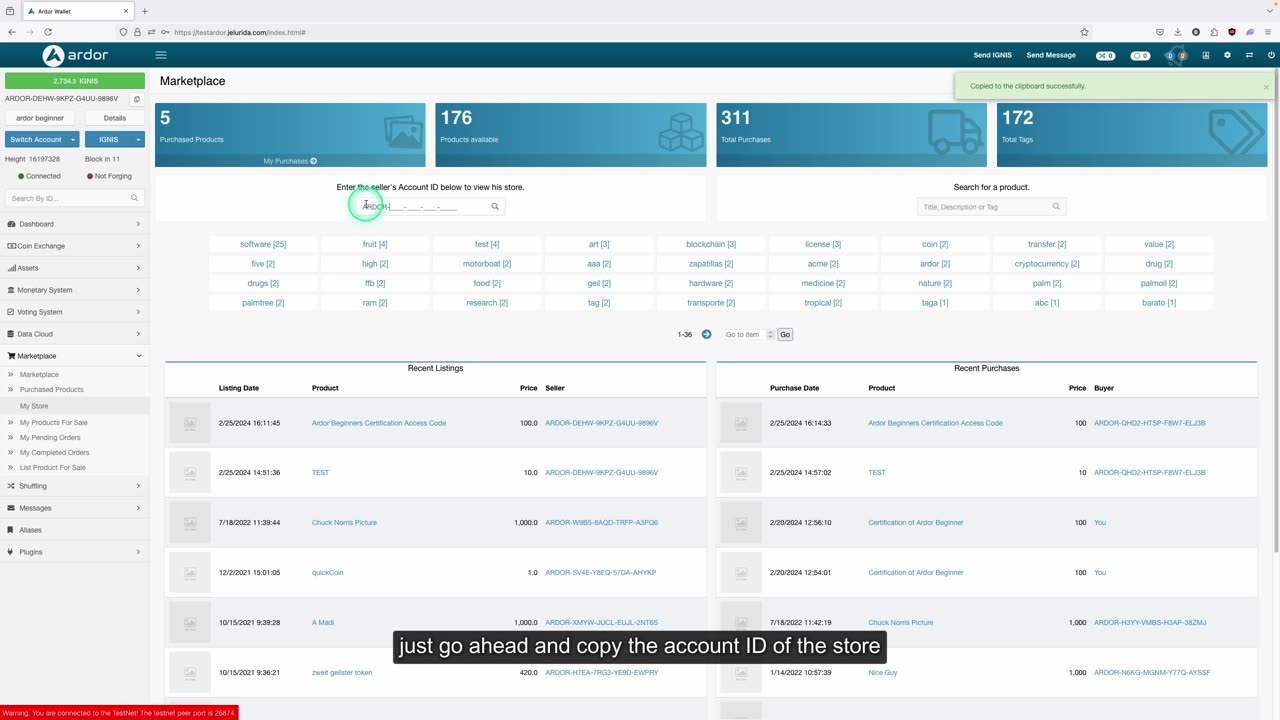
Task: Expand the Messages sidebar menu
Action: (x=75, y=508)
